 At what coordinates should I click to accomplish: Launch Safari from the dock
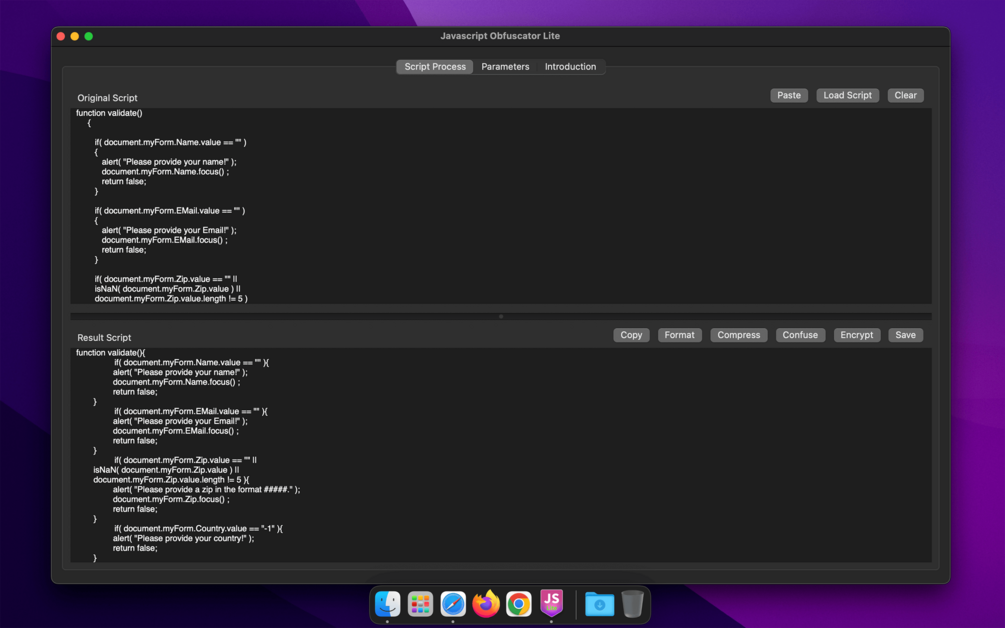click(x=453, y=604)
